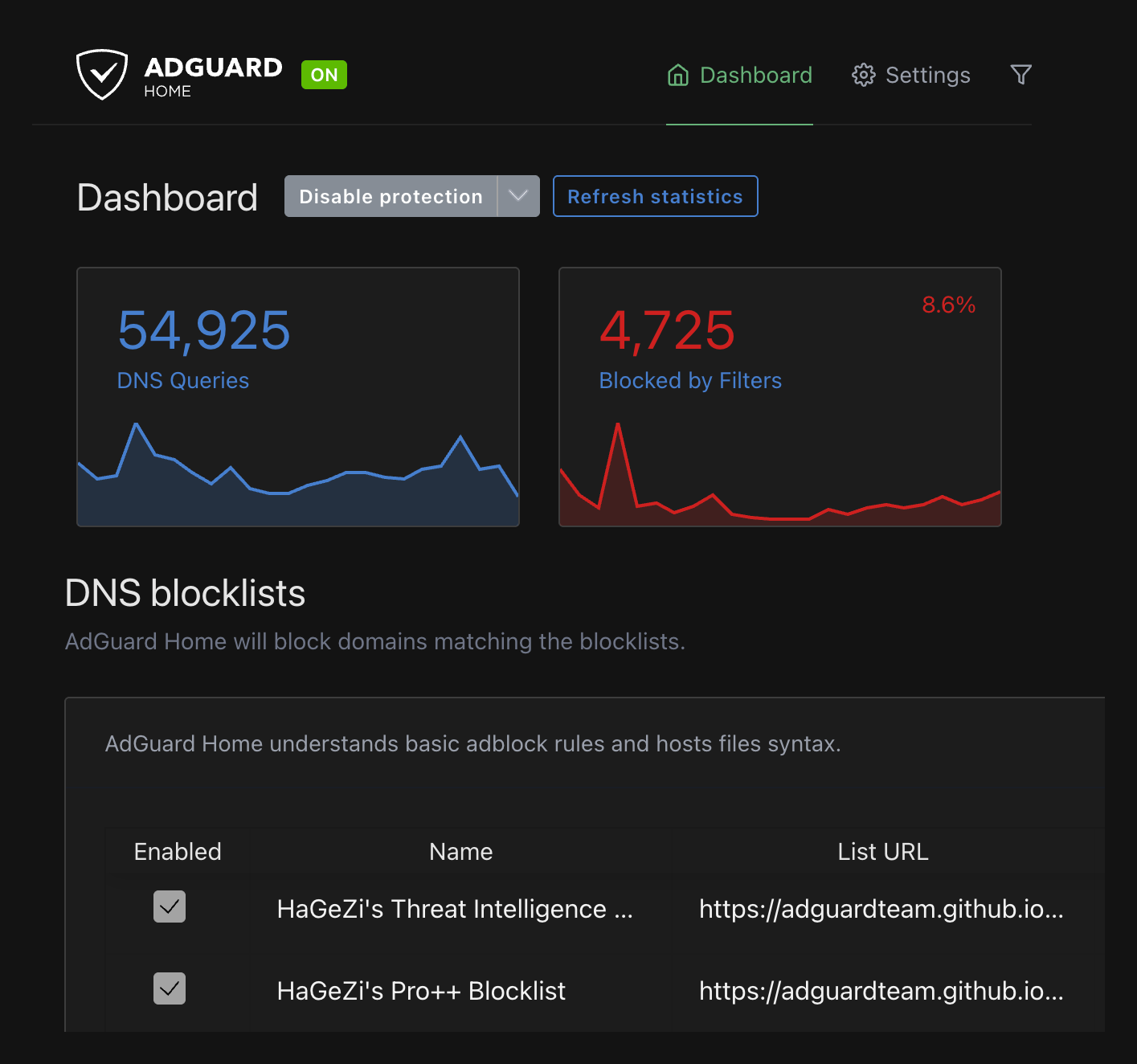Sort the table by List URL column
Screen dimensions: 1137x1064
(883, 852)
